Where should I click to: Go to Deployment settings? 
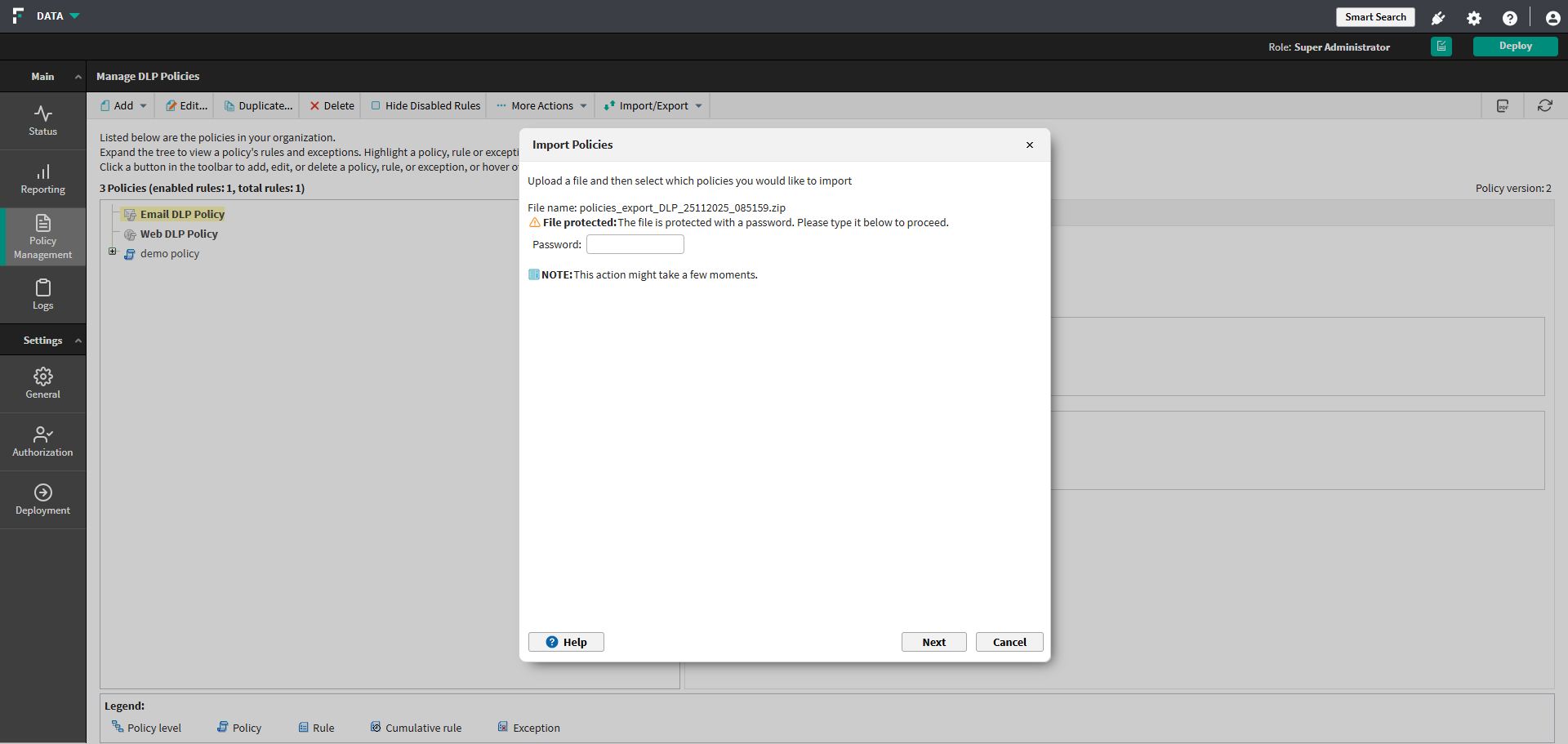click(42, 500)
